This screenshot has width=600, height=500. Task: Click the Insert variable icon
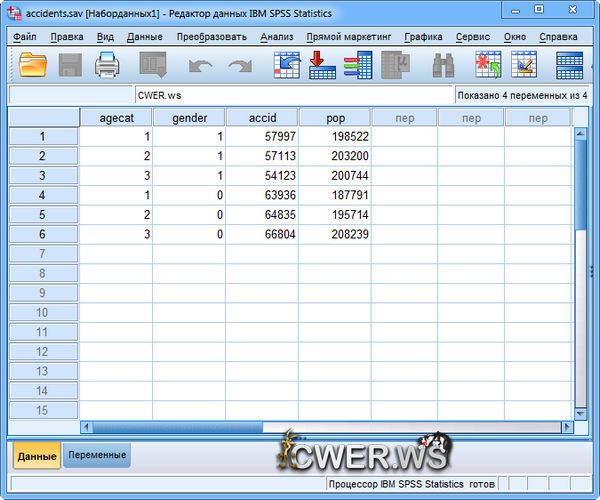point(524,65)
